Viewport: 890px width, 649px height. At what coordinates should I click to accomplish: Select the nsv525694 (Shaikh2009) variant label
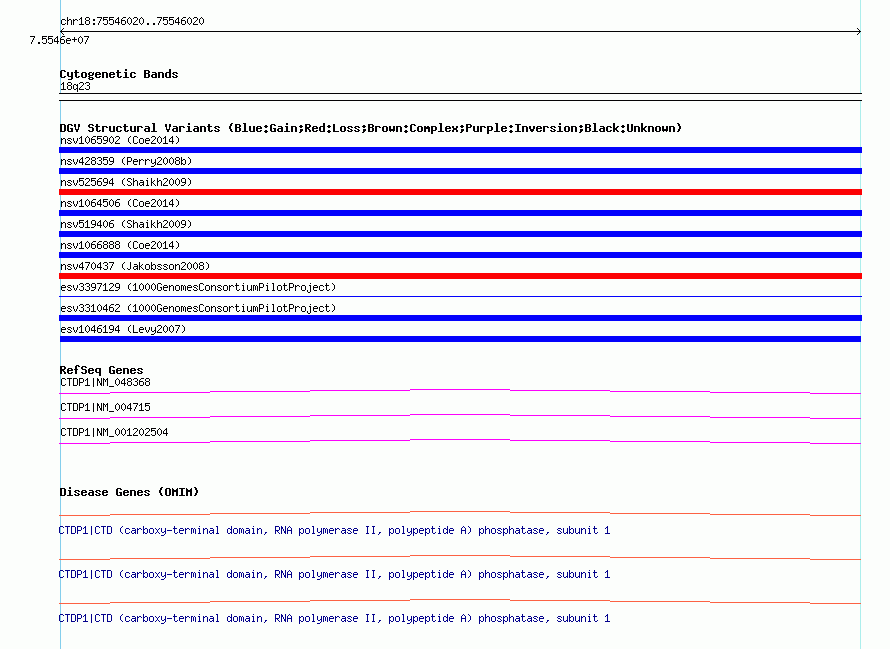pos(126,182)
